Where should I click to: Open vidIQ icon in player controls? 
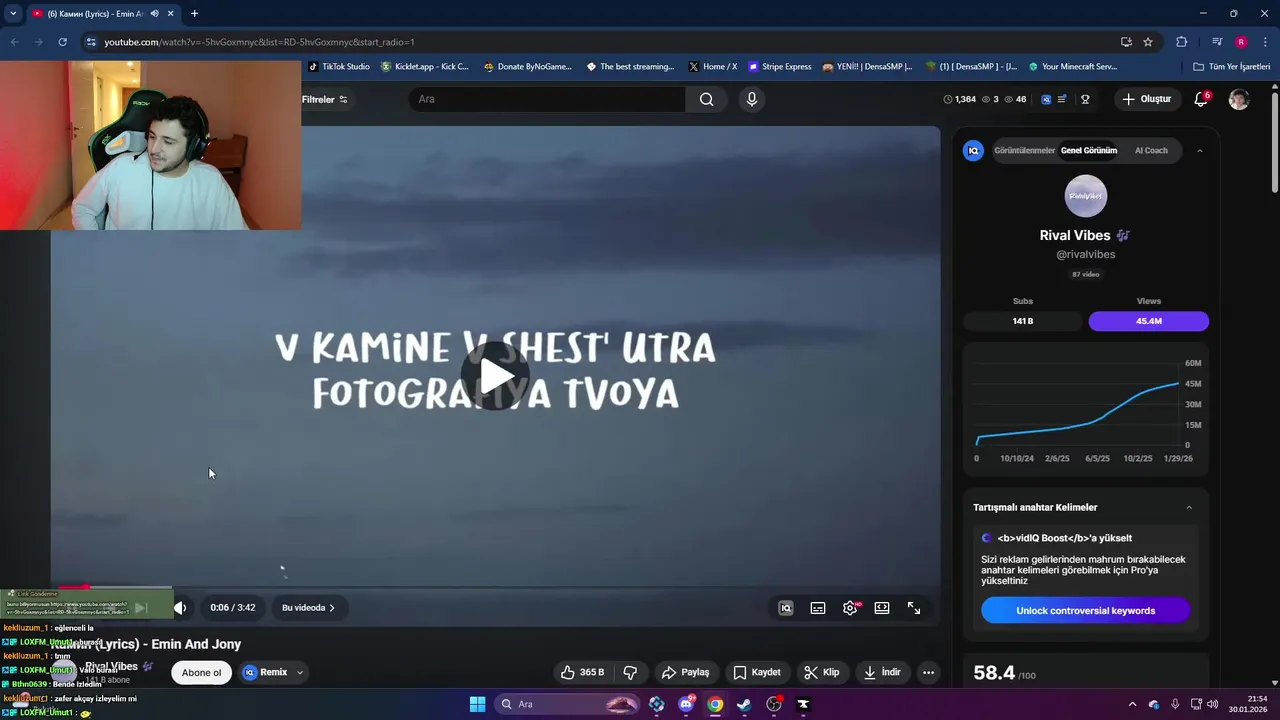(786, 608)
